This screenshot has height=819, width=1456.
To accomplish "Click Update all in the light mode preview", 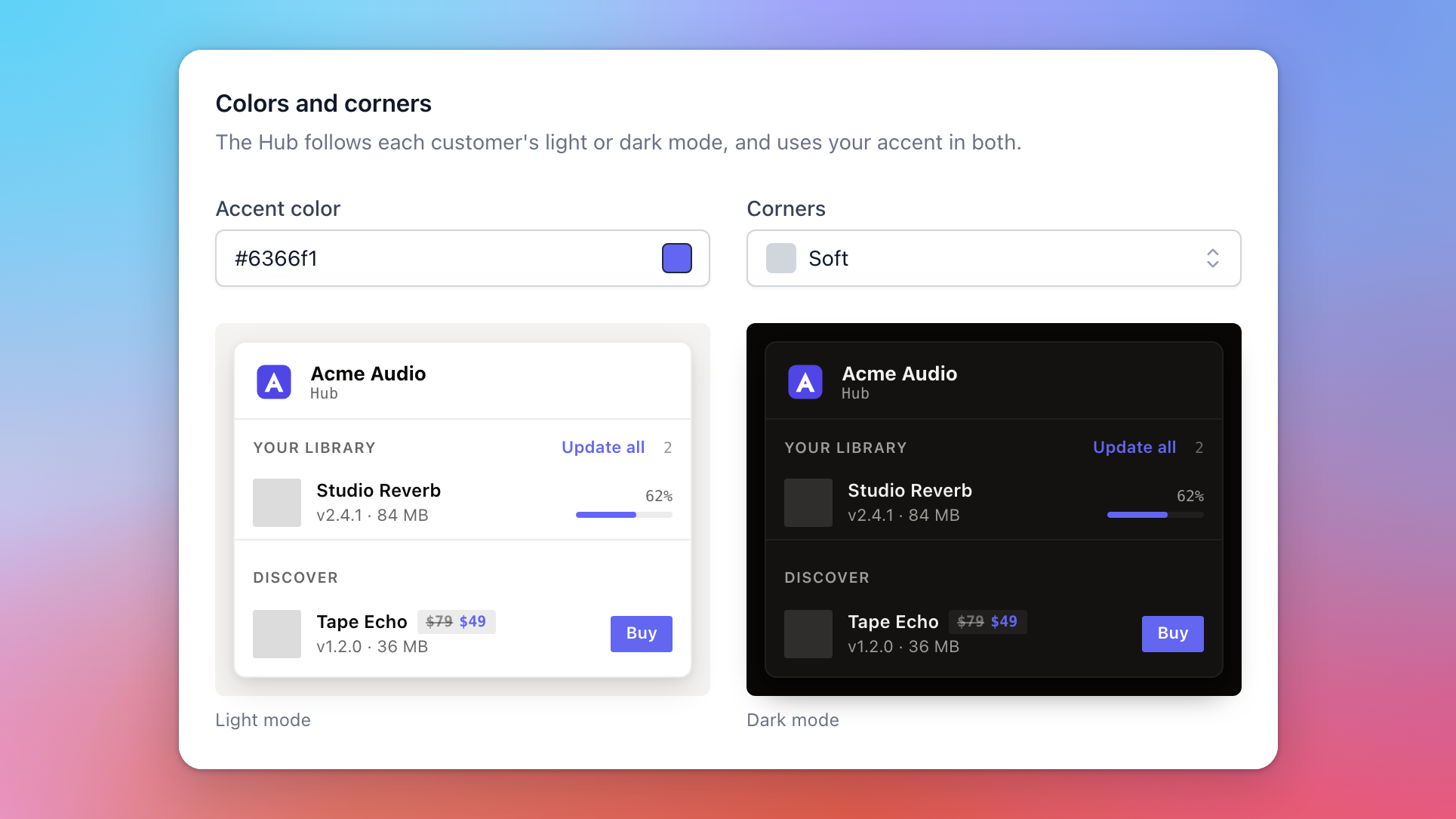I will pyautogui.click(x=603, y=447).
